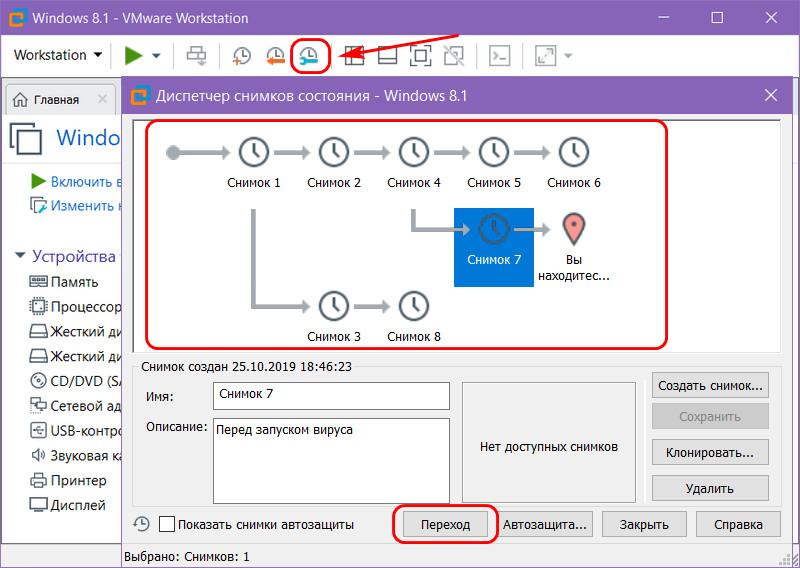This screenshot has width=800, height=568.
Task: Click the Имя field containing Снимок 7
Action: (331, 396)
